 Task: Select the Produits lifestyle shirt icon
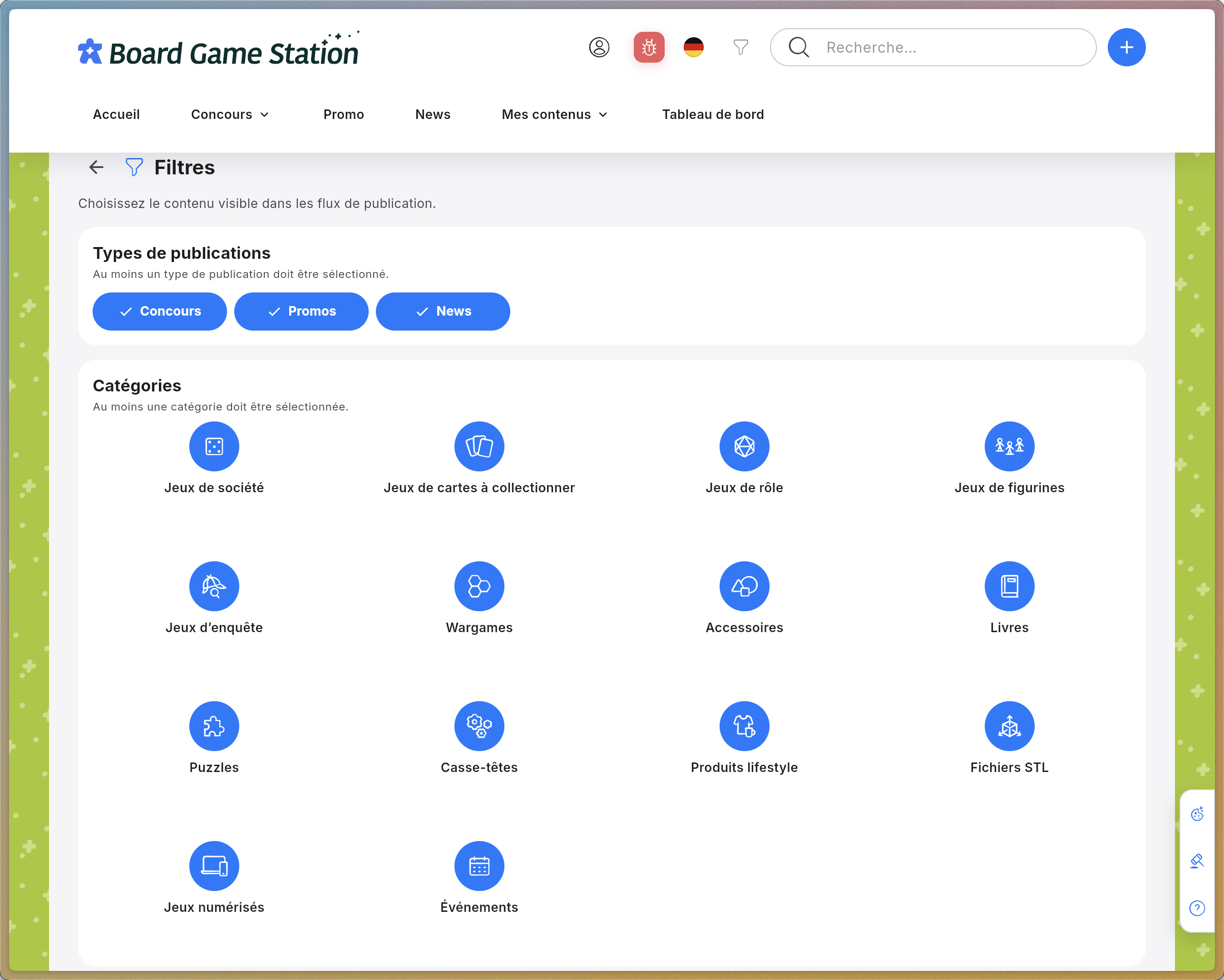[744, 726]
